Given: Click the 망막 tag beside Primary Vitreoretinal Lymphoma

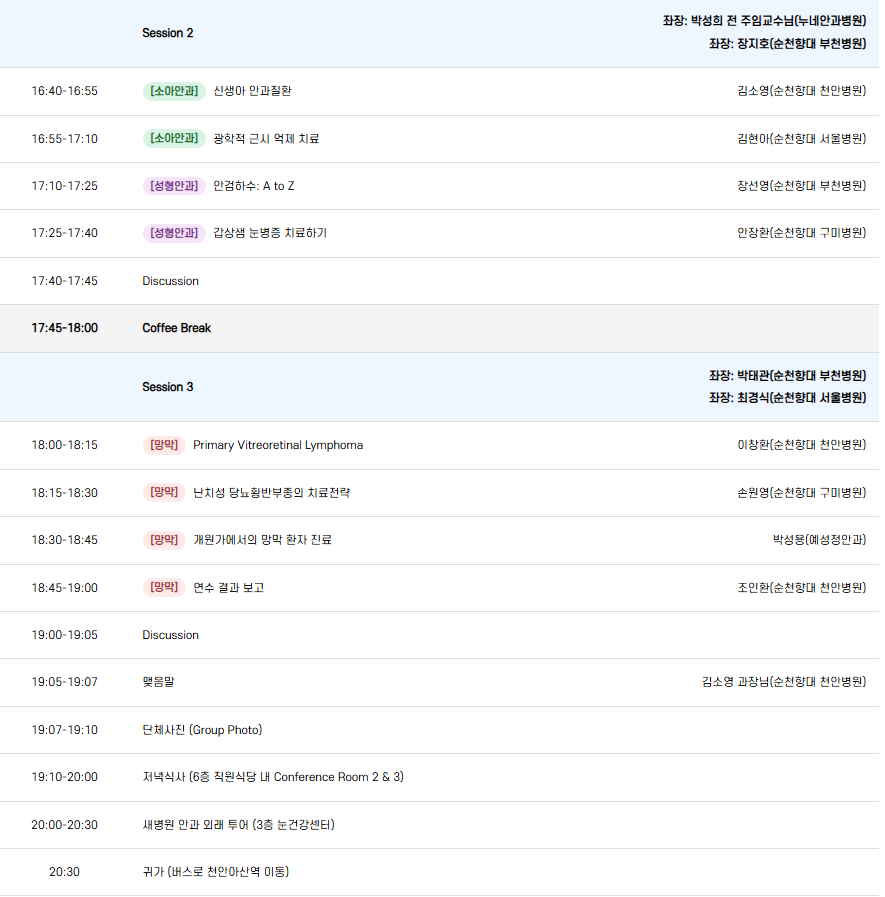Looking at the screenshot, I should (164, 445).
